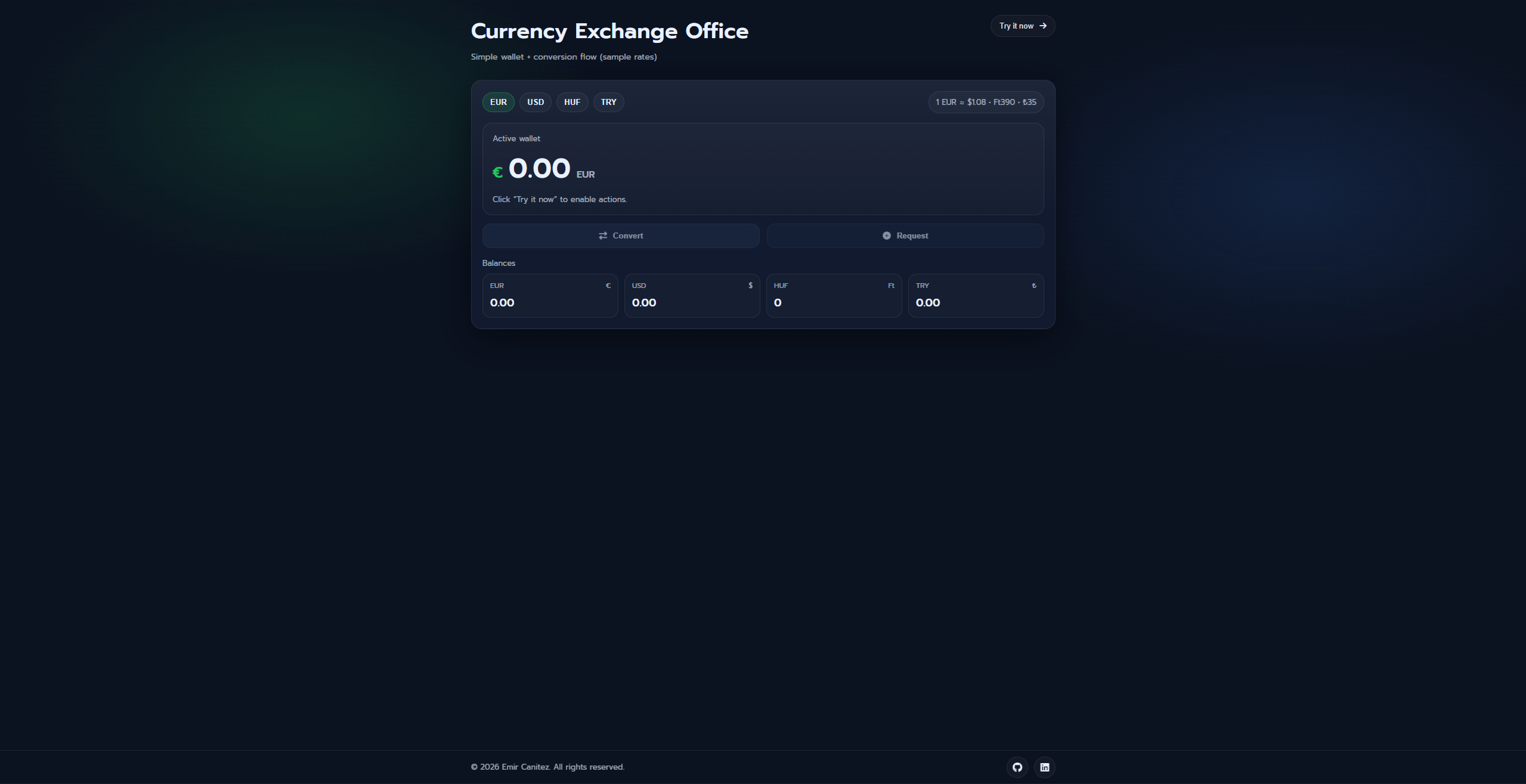Click the swap-arrows icon on Convert button
Image resolution: width=1526 pixels, height=784 pixels.
pyautogui.click(x=602, y=235)
